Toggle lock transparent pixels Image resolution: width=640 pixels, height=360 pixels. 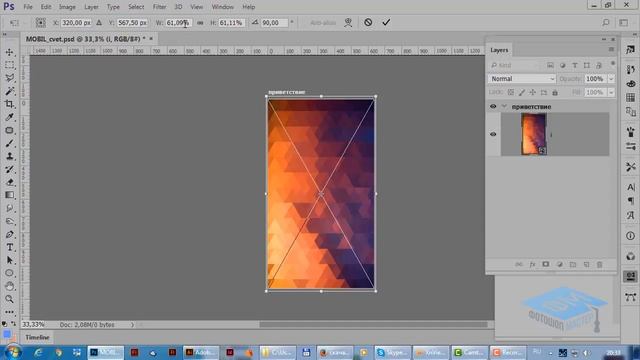point(511,93)
